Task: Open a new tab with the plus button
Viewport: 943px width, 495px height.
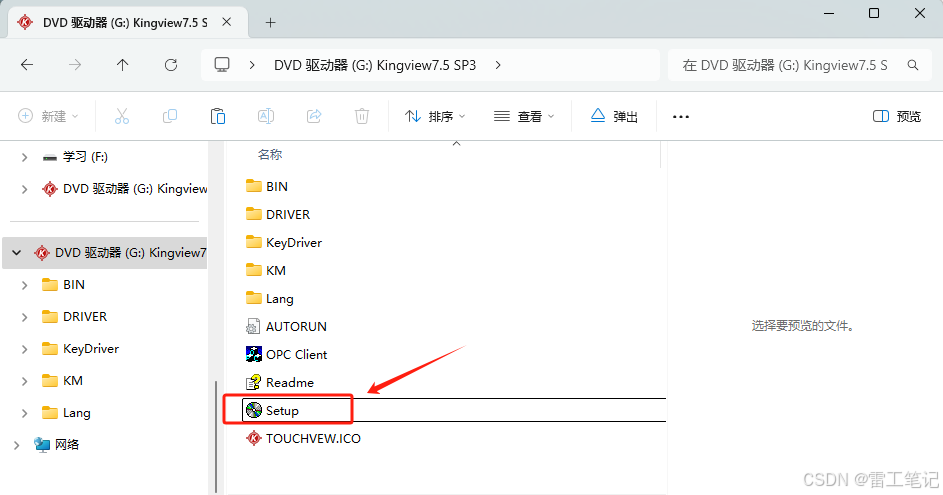Action: [271, 23]
